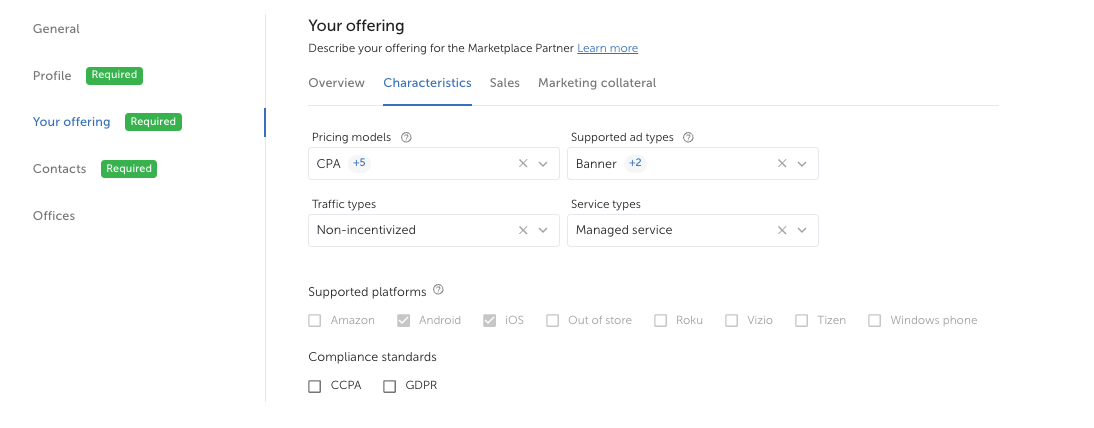Click the help icon beside Supported ad types
The image size is (1094, 428).
click(x=688, y=137)
